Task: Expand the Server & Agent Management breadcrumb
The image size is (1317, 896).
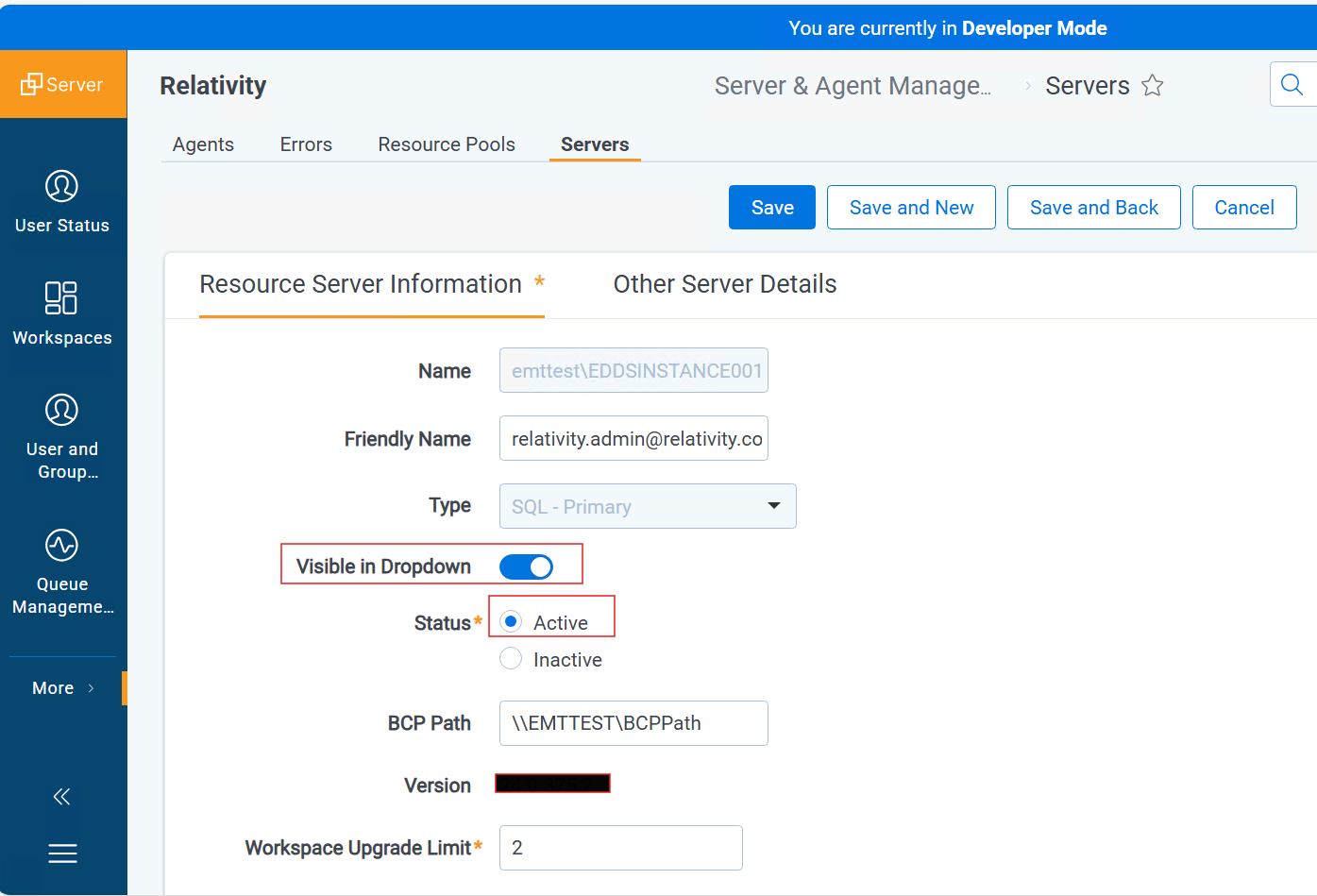Action: click(853, 86)
